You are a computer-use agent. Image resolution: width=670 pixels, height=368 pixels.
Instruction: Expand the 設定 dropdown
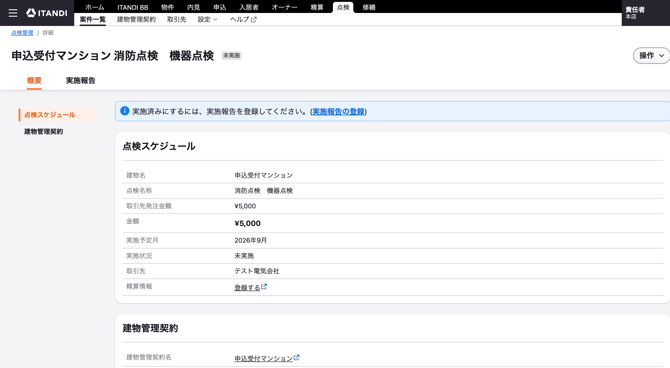pos(208,20)
